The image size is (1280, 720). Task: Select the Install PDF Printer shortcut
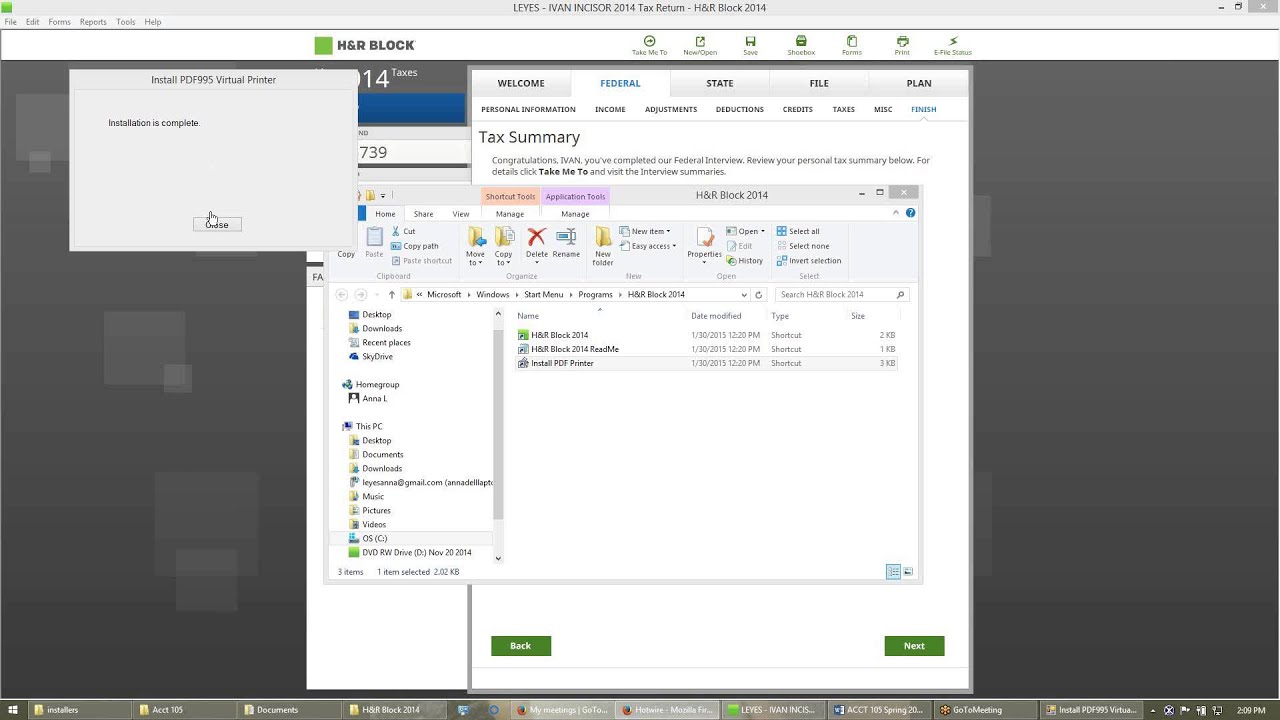pyautogui.click(x=562, y=363)
